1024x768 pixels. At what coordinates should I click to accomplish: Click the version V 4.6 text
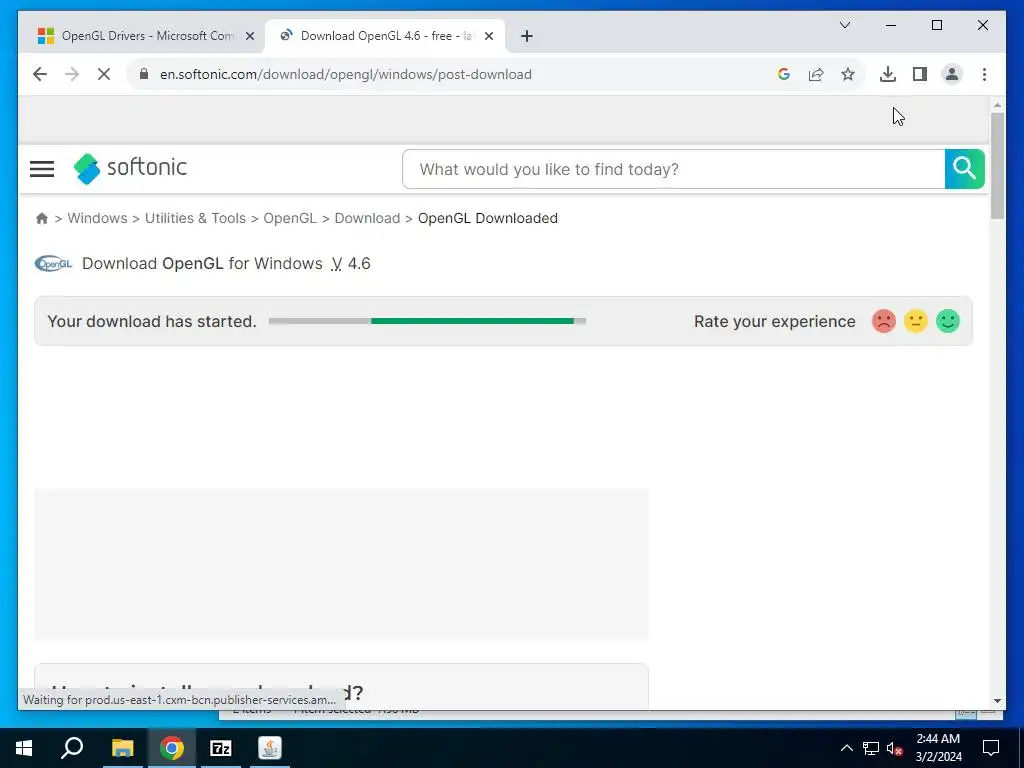351,264
